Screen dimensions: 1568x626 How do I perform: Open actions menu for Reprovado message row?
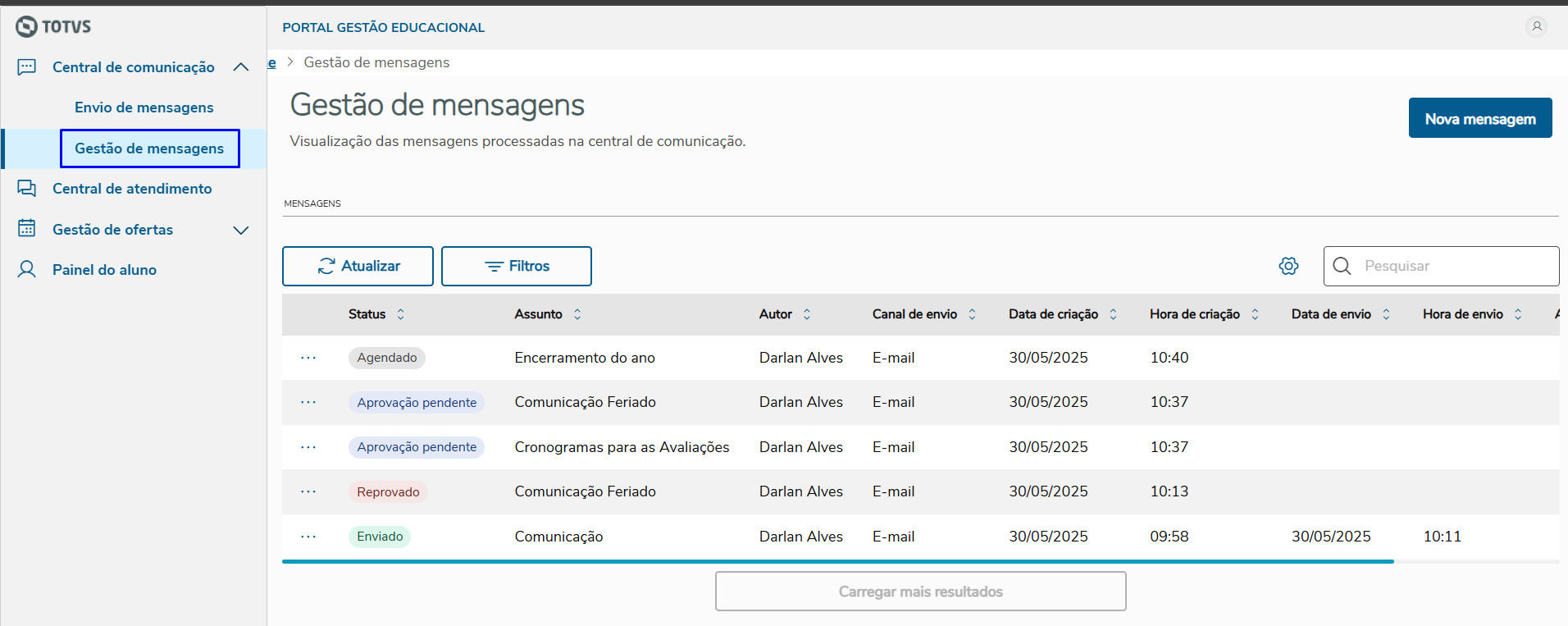308,491
